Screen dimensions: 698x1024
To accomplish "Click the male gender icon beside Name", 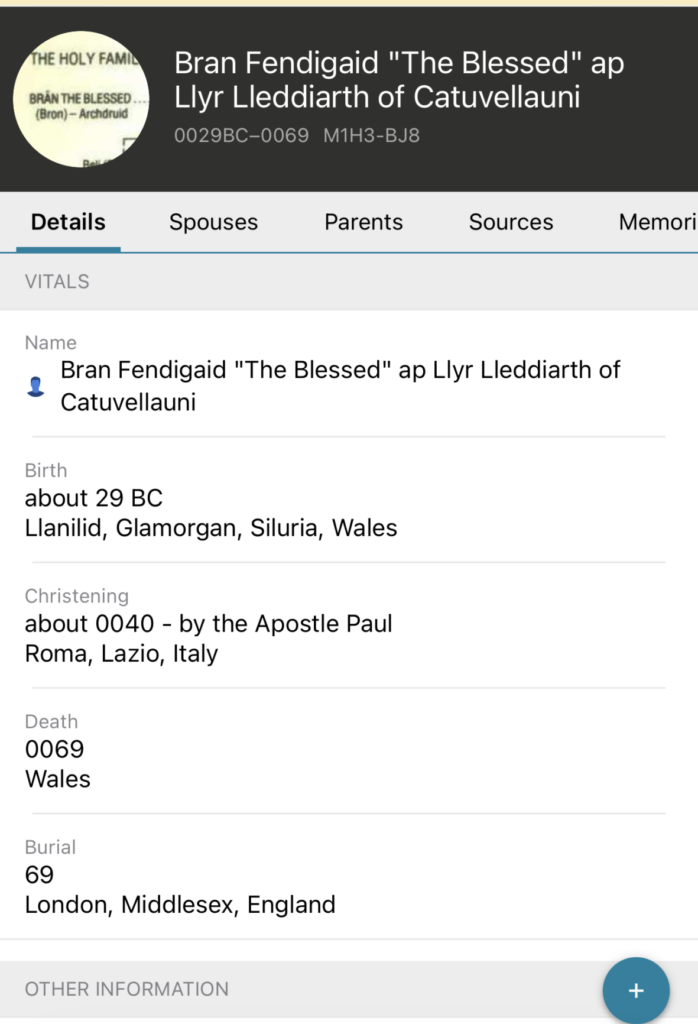I will pyautogui.click(x=36, y=387).
